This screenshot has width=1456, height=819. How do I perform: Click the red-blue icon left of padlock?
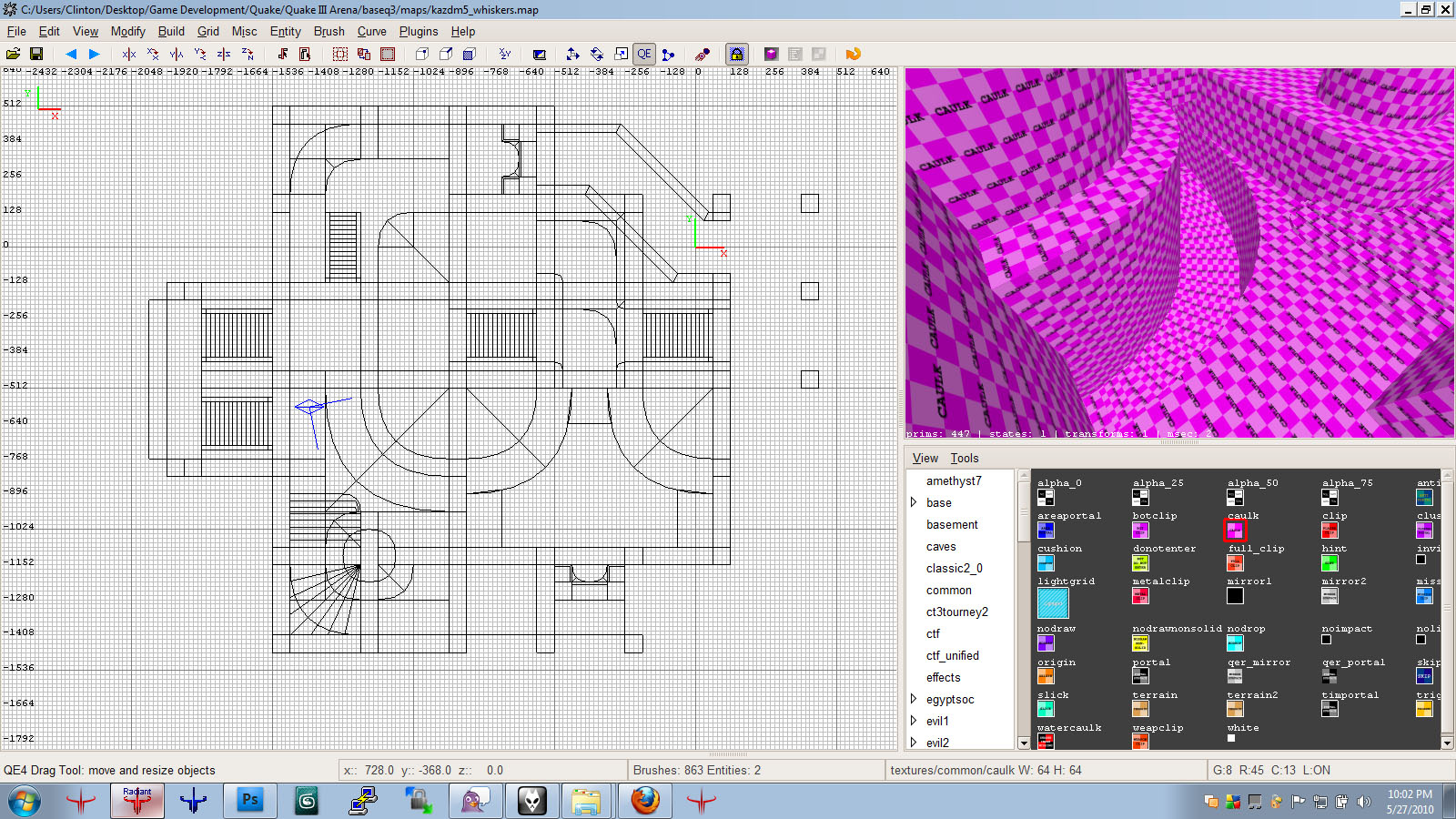pos(703,55)
